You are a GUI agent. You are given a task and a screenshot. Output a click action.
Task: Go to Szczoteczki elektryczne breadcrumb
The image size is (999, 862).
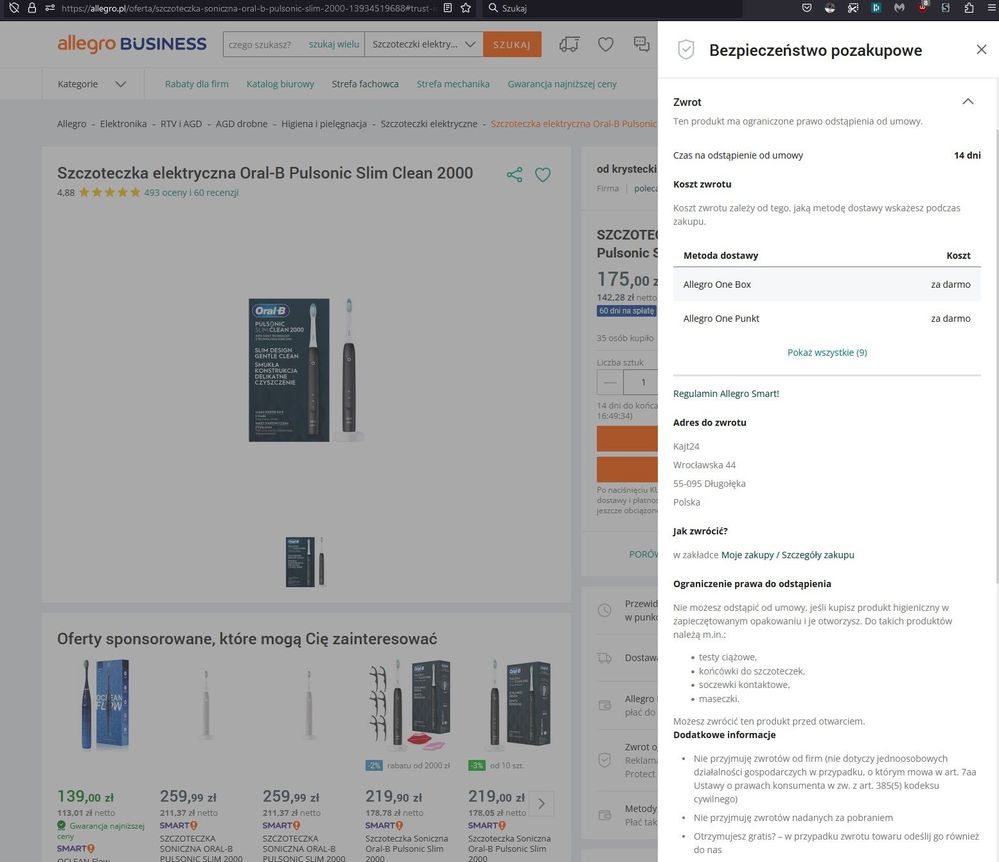(429, 124)
